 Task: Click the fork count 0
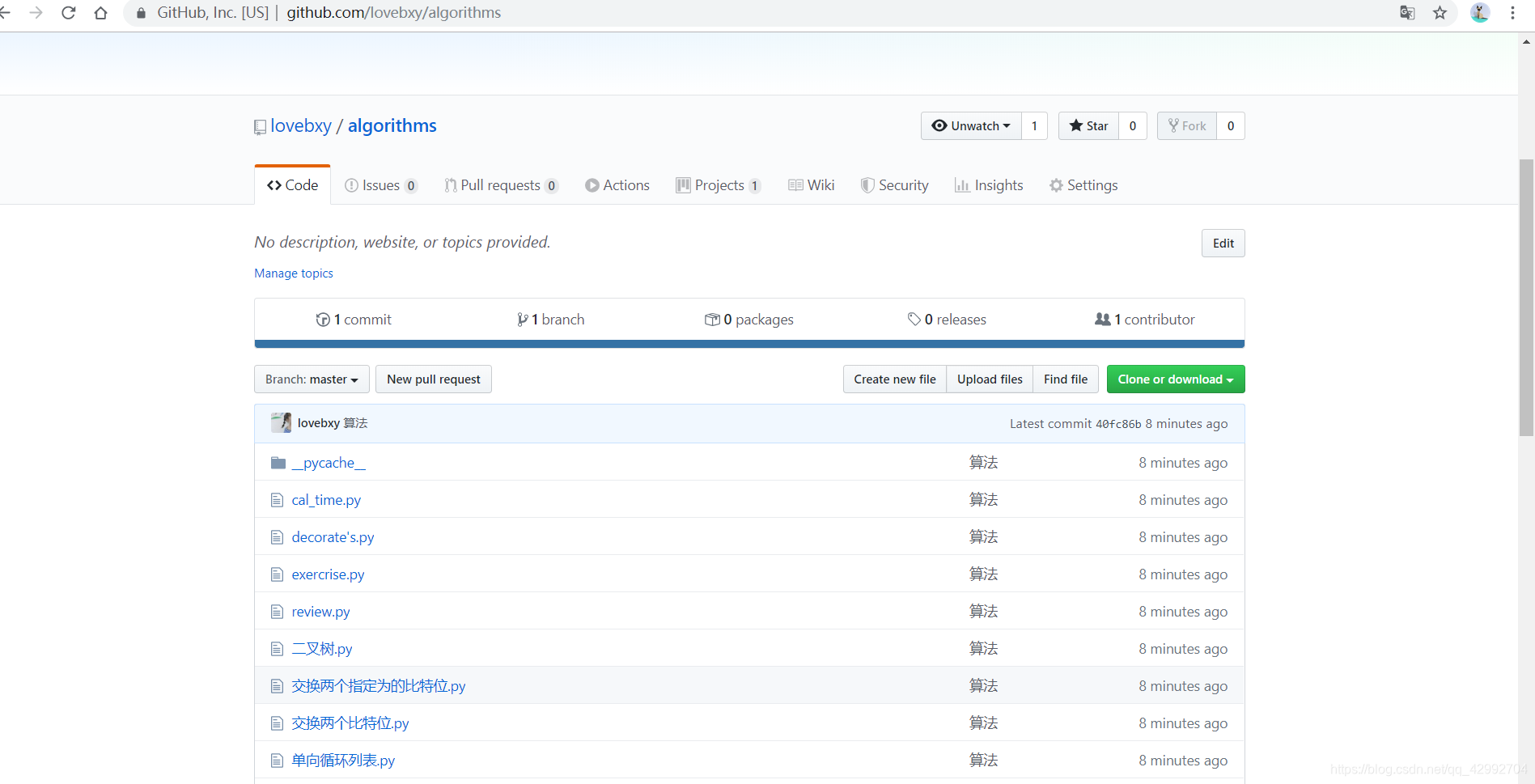[1231, 125]
